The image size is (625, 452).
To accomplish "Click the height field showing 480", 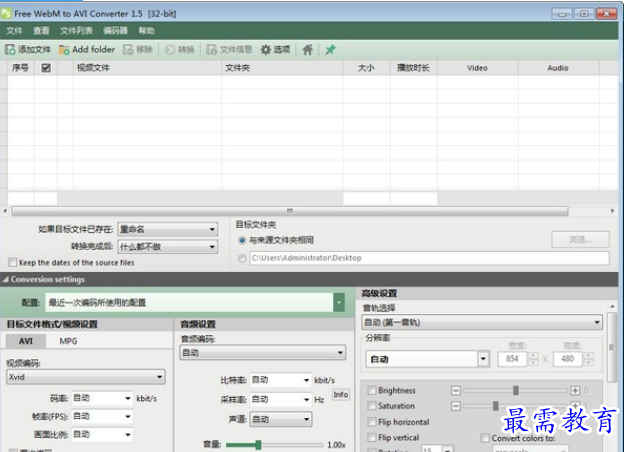I will click(x=568, y=359).
